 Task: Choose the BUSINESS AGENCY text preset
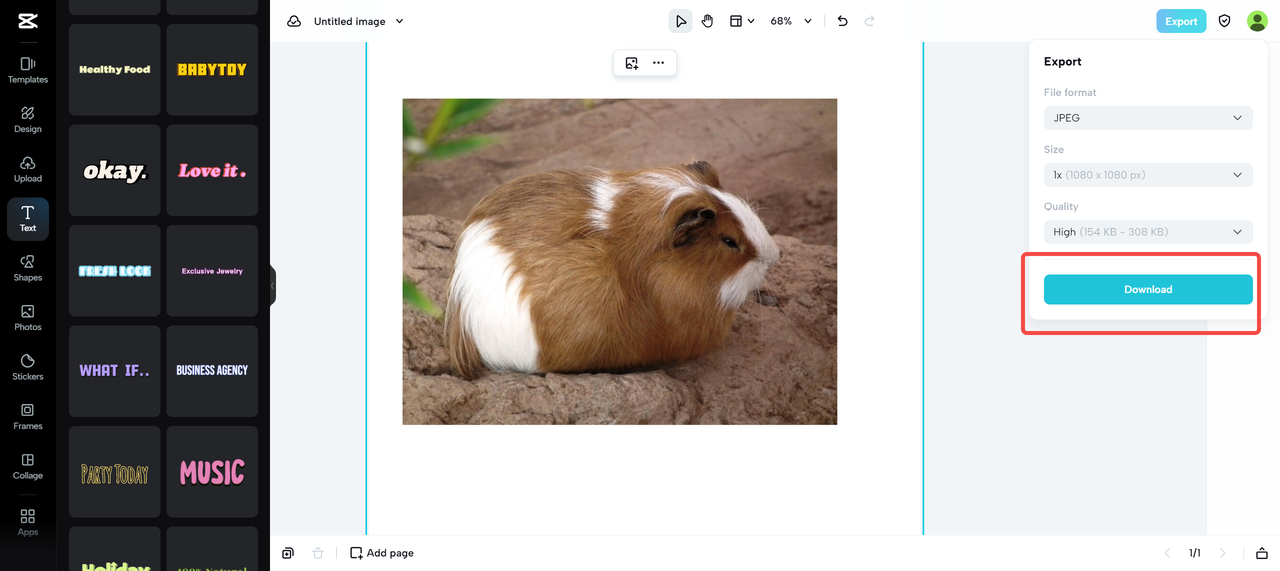pos(212,371)
